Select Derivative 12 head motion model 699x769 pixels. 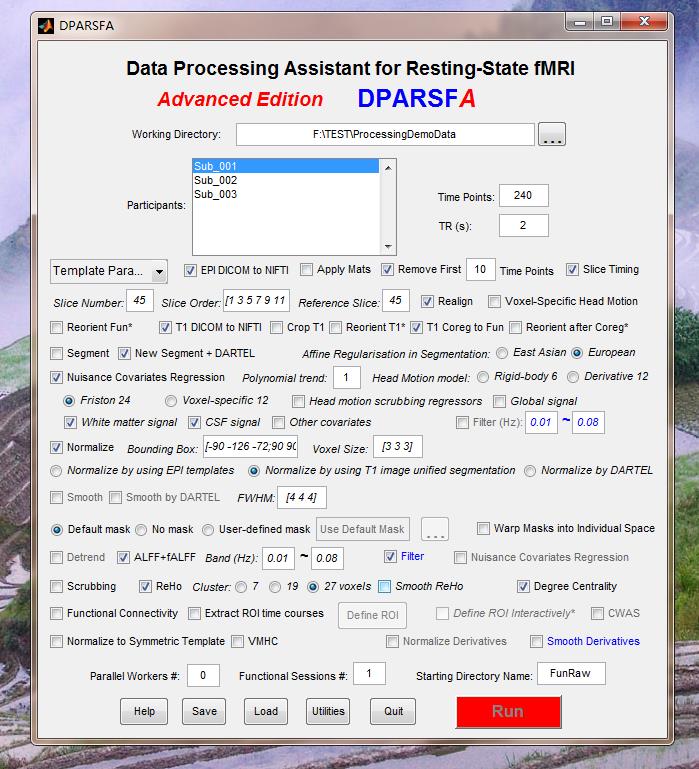tap(572, 377)
